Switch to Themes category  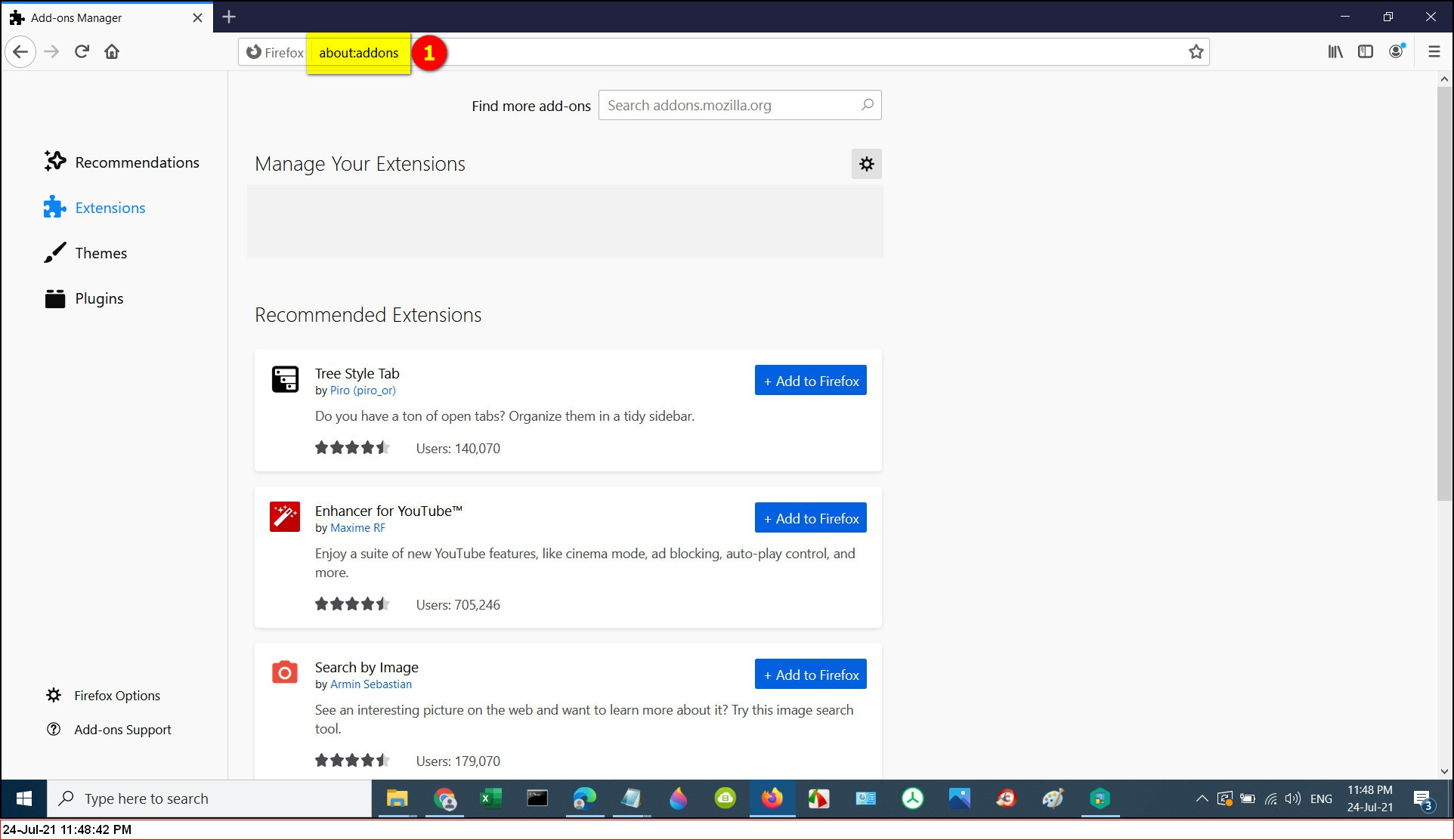pos(85,253)
